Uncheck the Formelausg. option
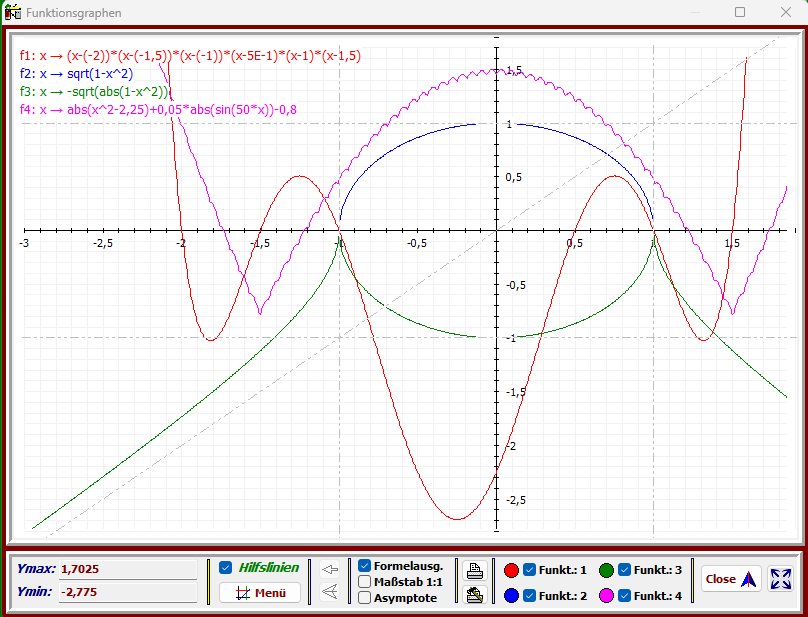Viewport: 808px width, 617px height. [365, 565]
